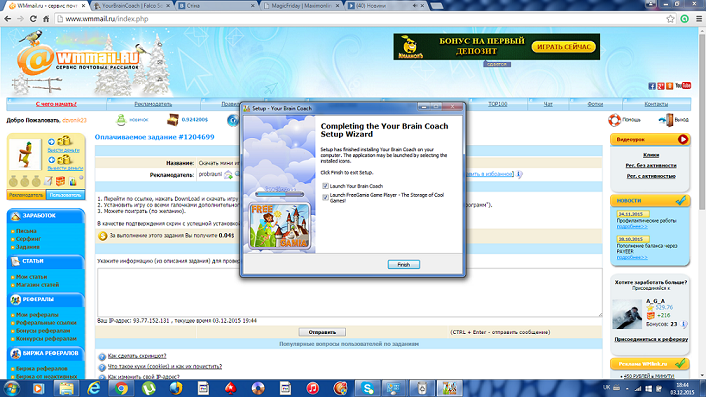Screen dimensions: 706x397
Task: Open the YouTube social icon
Action: (x=683, y=86)
